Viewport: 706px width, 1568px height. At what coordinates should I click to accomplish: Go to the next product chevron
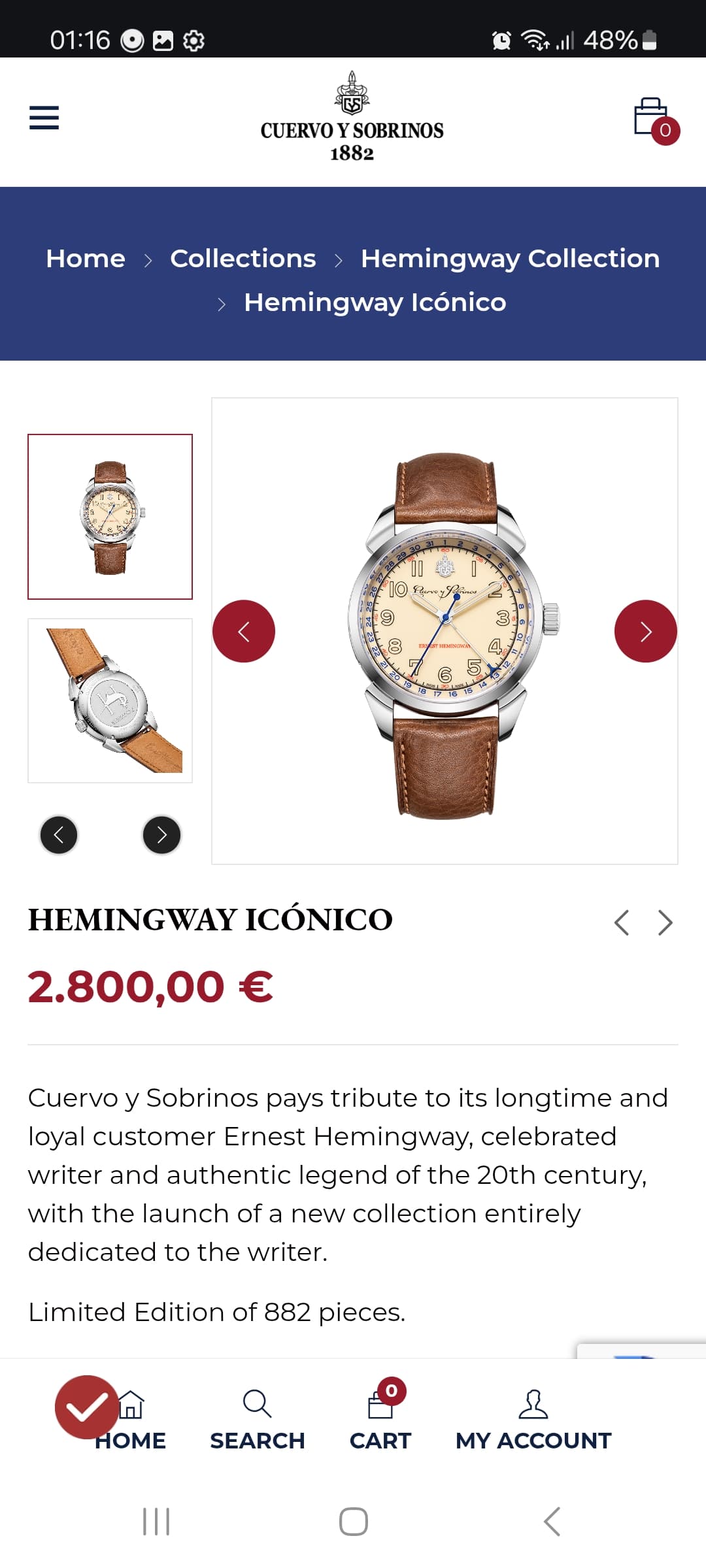[665, 923]
